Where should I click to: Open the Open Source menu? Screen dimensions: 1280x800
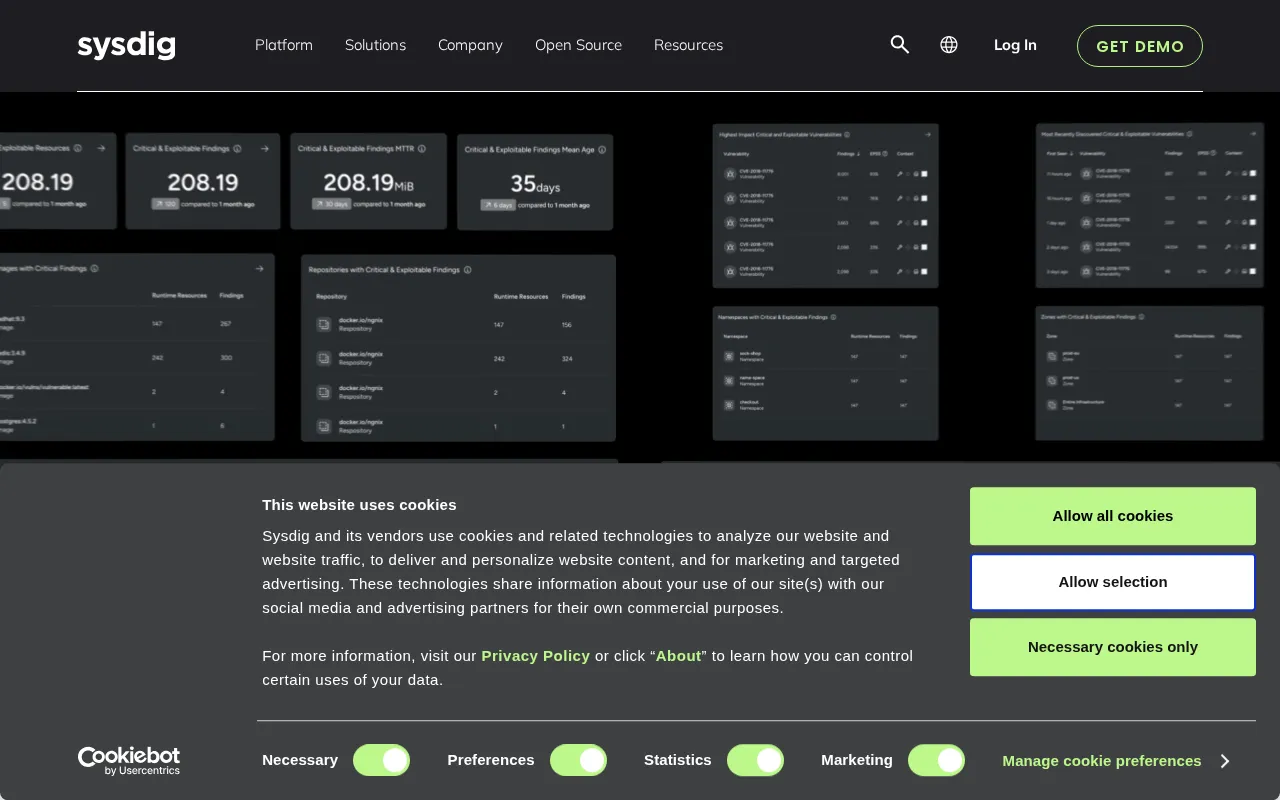[578, 45]
